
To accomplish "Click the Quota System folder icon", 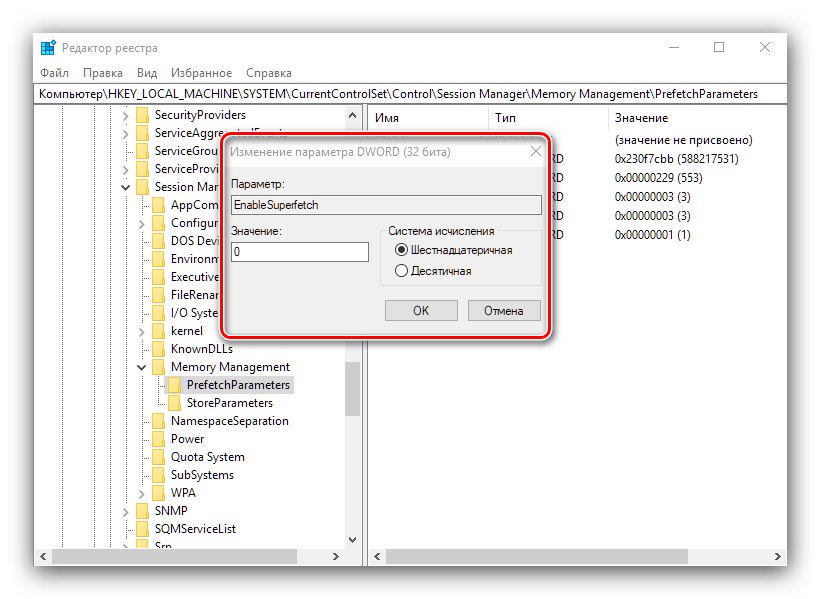I will [158, 457].
